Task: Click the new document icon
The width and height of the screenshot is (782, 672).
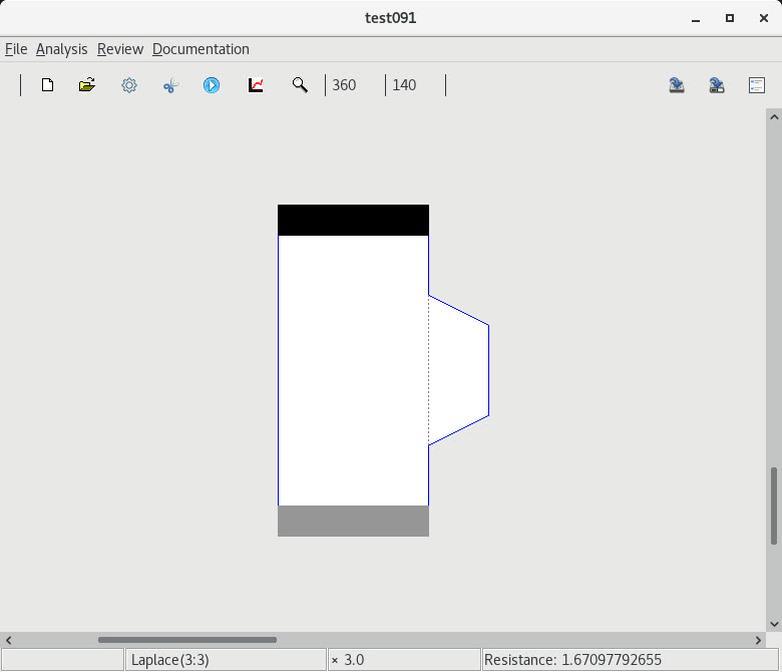Action: click(x=47, y=85)
